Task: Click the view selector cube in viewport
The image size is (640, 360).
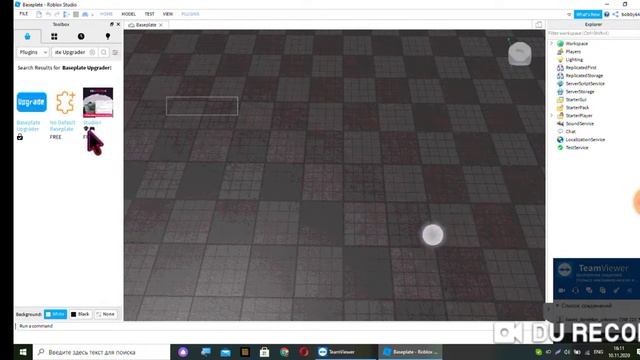Action: [520, 53]
